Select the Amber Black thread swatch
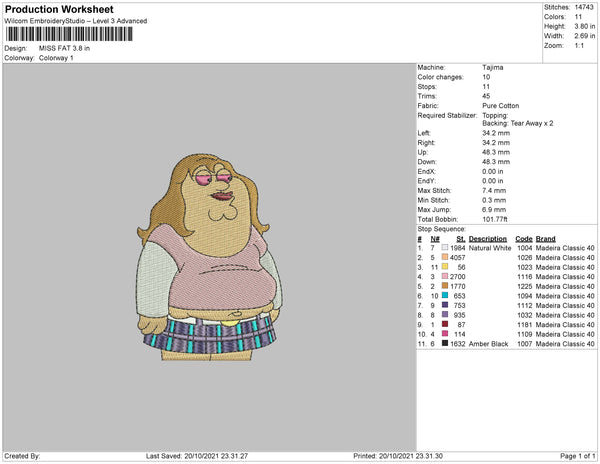 pyautogui.click(x=444, y=343)
